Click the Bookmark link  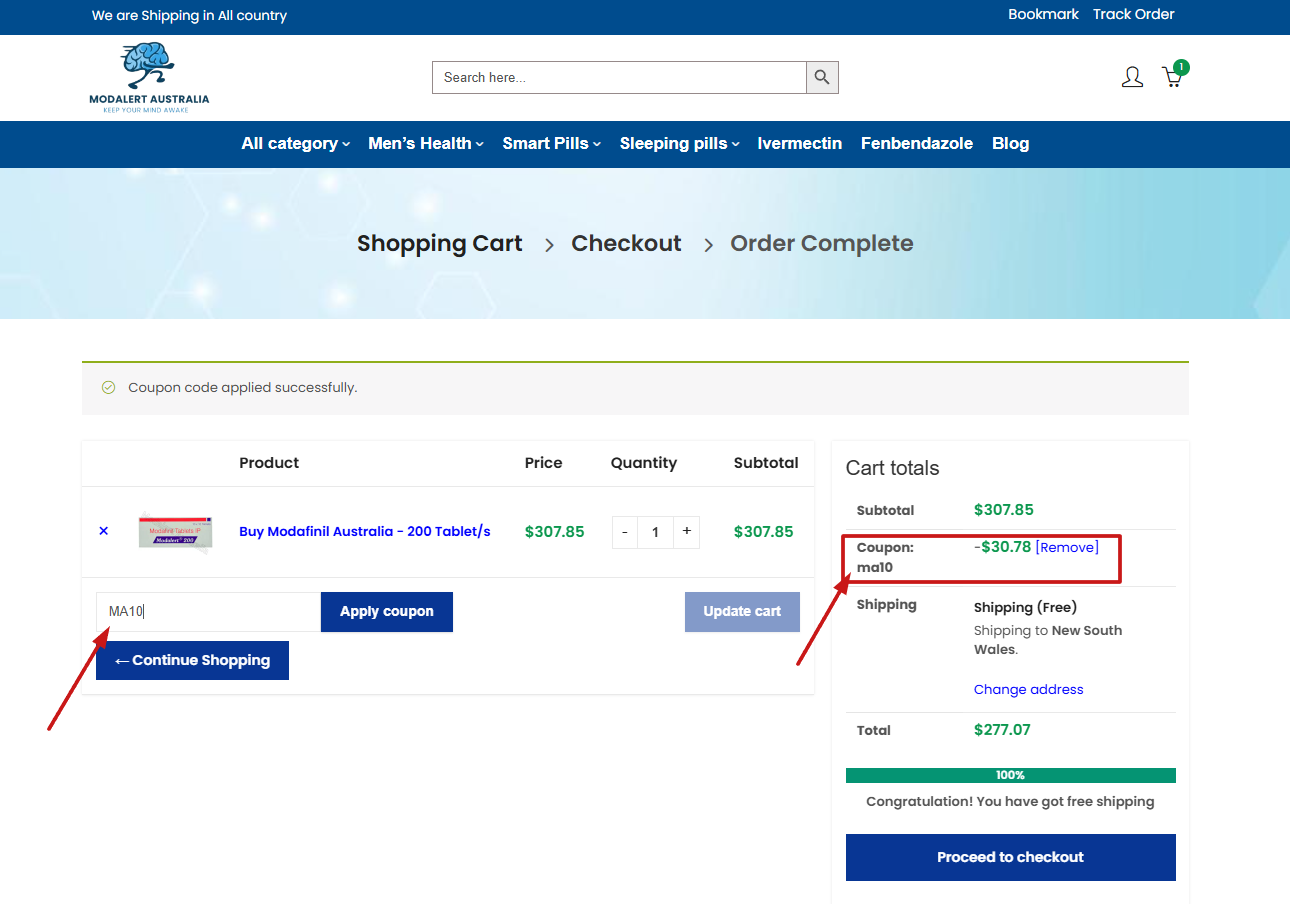[x=1043, y=14]
